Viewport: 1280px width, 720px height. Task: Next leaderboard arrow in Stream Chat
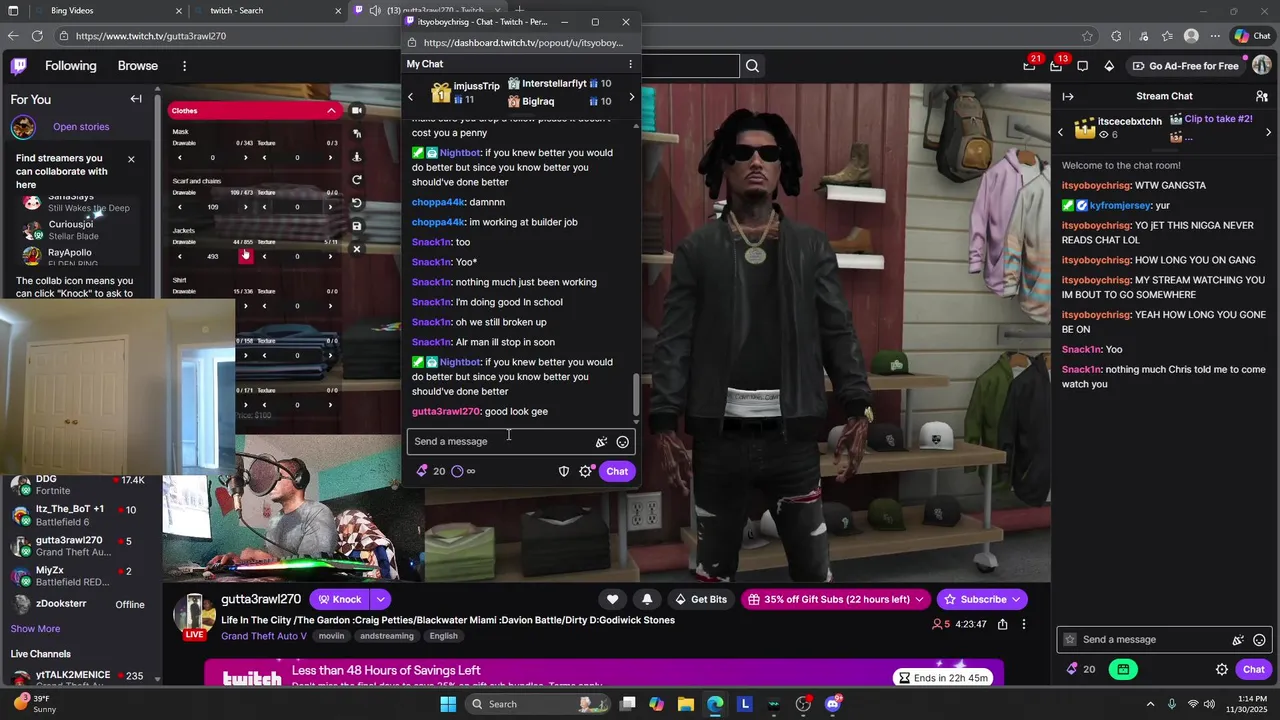(x=1269, y=132)
